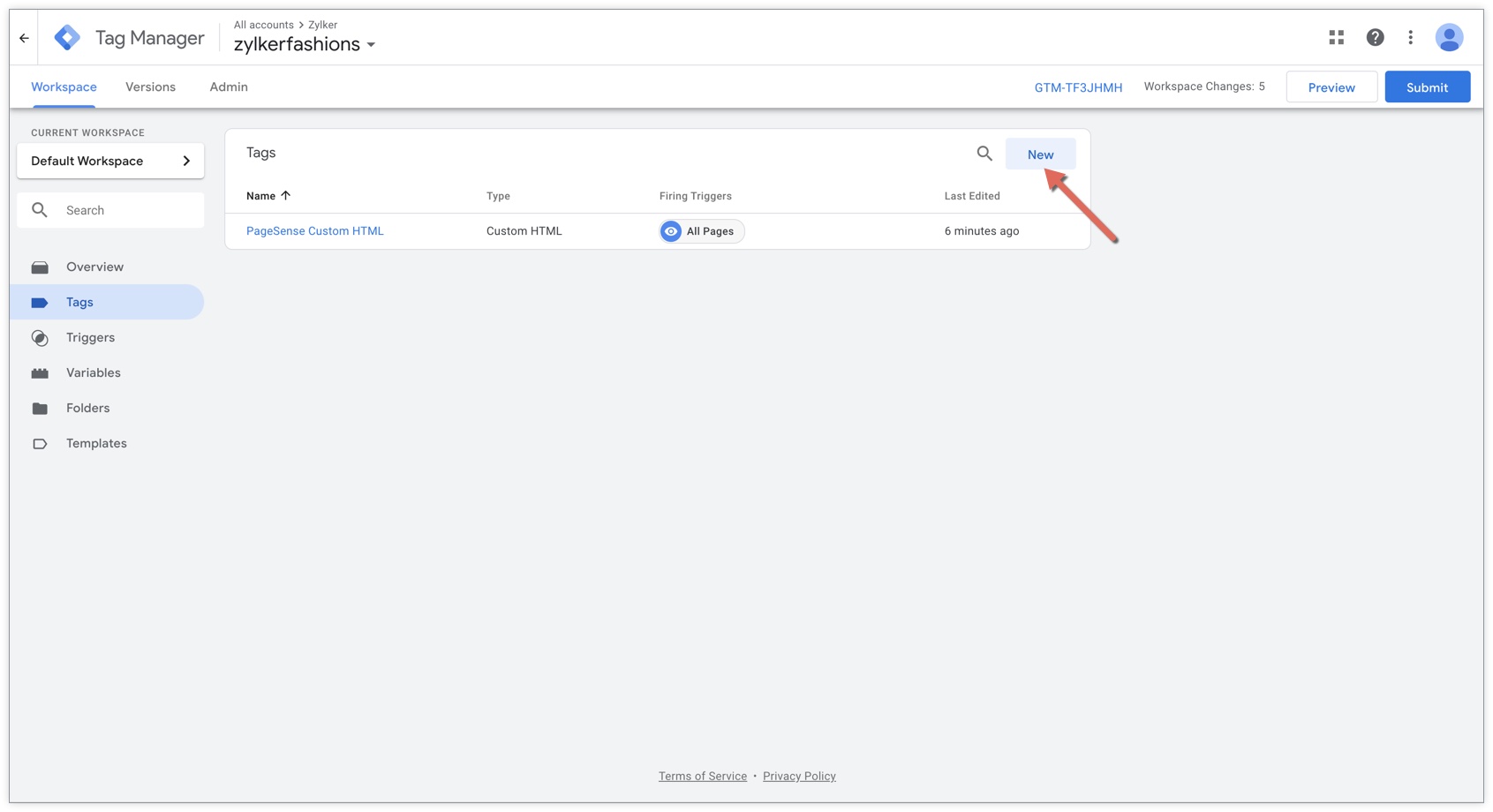Click the user account avatar
This screenshot has width=1493, height=812.
point(1449,37)
